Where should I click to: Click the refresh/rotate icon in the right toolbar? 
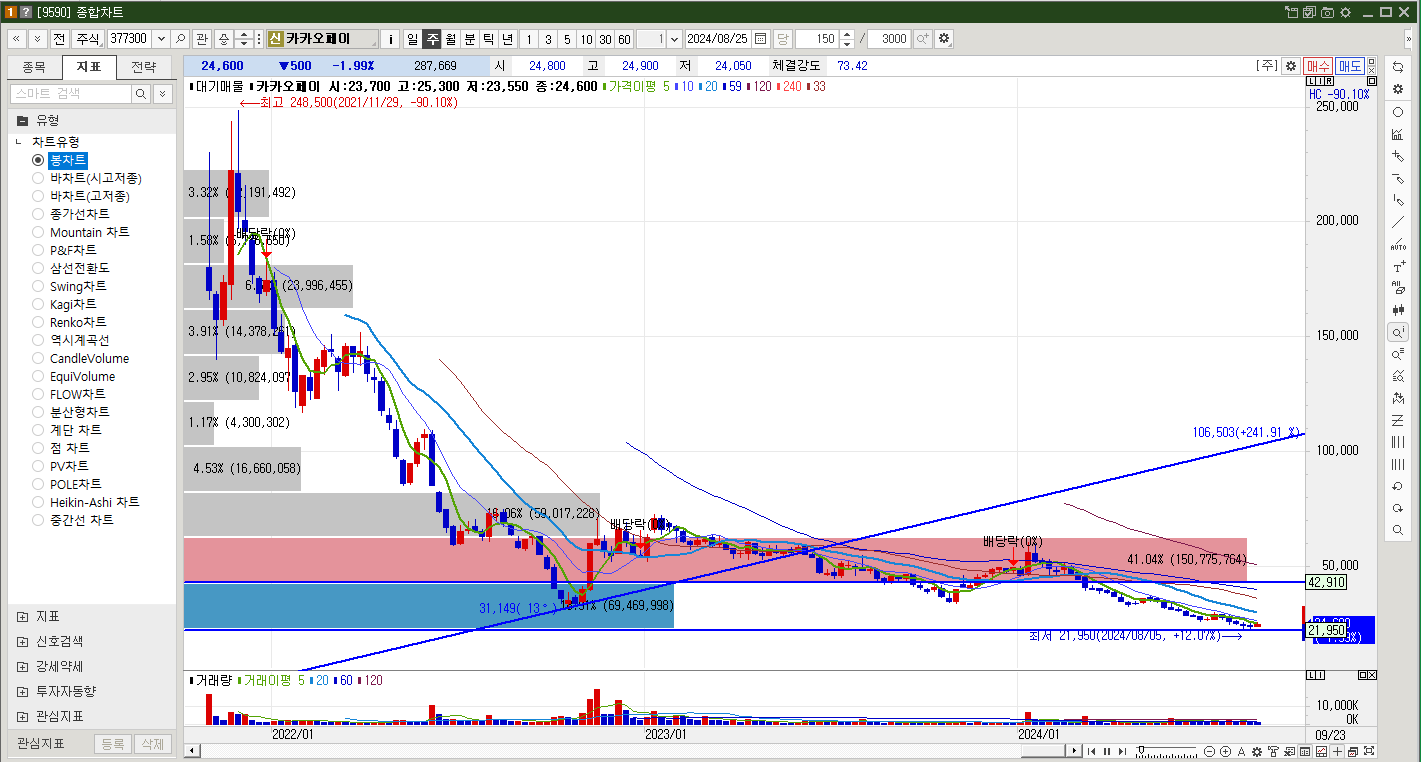tap(1398, 67)
